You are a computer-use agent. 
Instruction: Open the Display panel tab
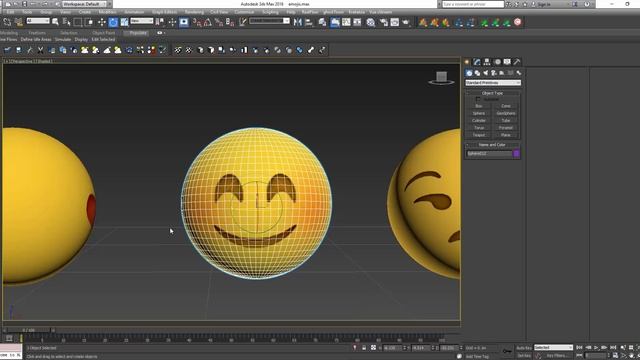click(507, 62)
